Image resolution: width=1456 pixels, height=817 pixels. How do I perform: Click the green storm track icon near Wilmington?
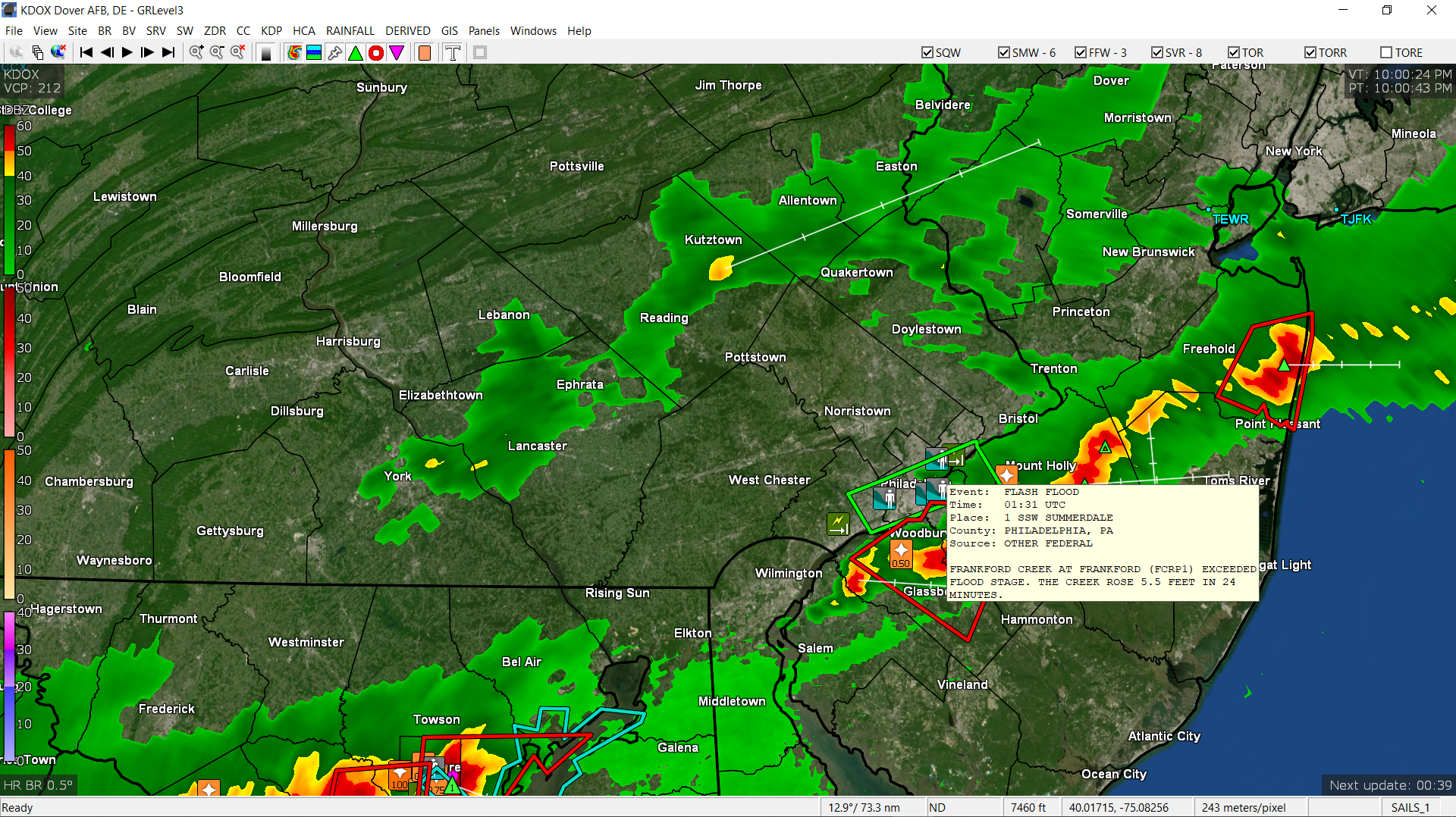(838, 524)
